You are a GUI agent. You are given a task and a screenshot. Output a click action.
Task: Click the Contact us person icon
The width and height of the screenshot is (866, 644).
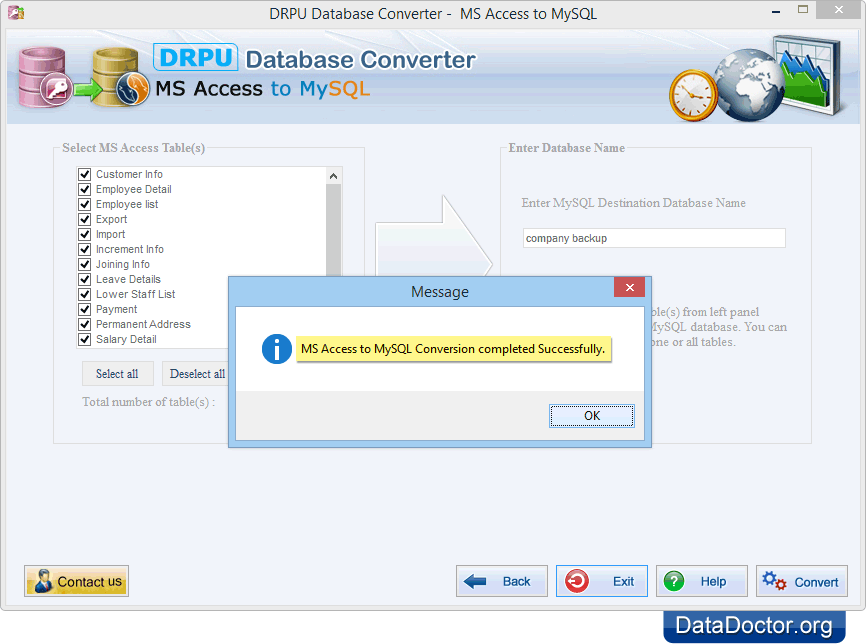tap(43, 581)
